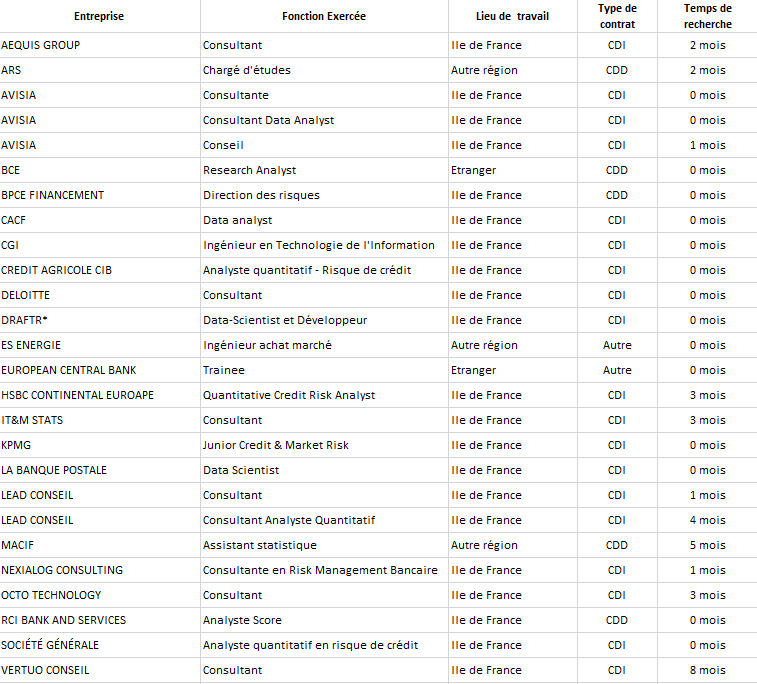Click 'Consultant Analyste Quantitatif' cell

tap(324, 520)
